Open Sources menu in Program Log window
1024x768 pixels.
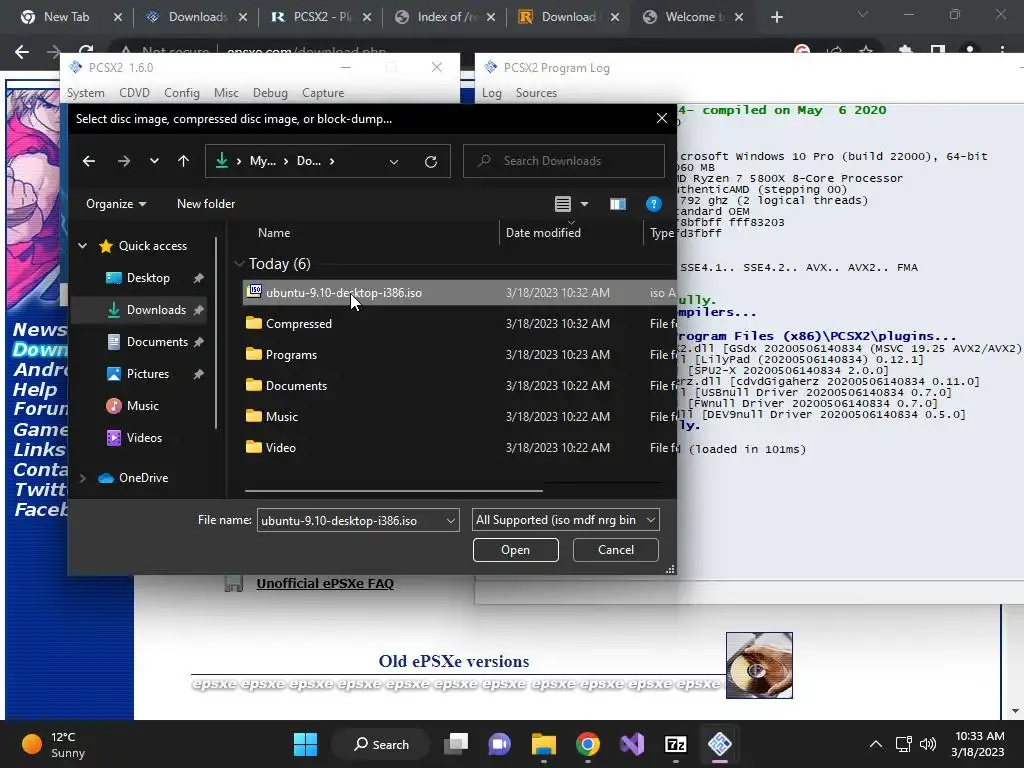[x=536, y=93]
